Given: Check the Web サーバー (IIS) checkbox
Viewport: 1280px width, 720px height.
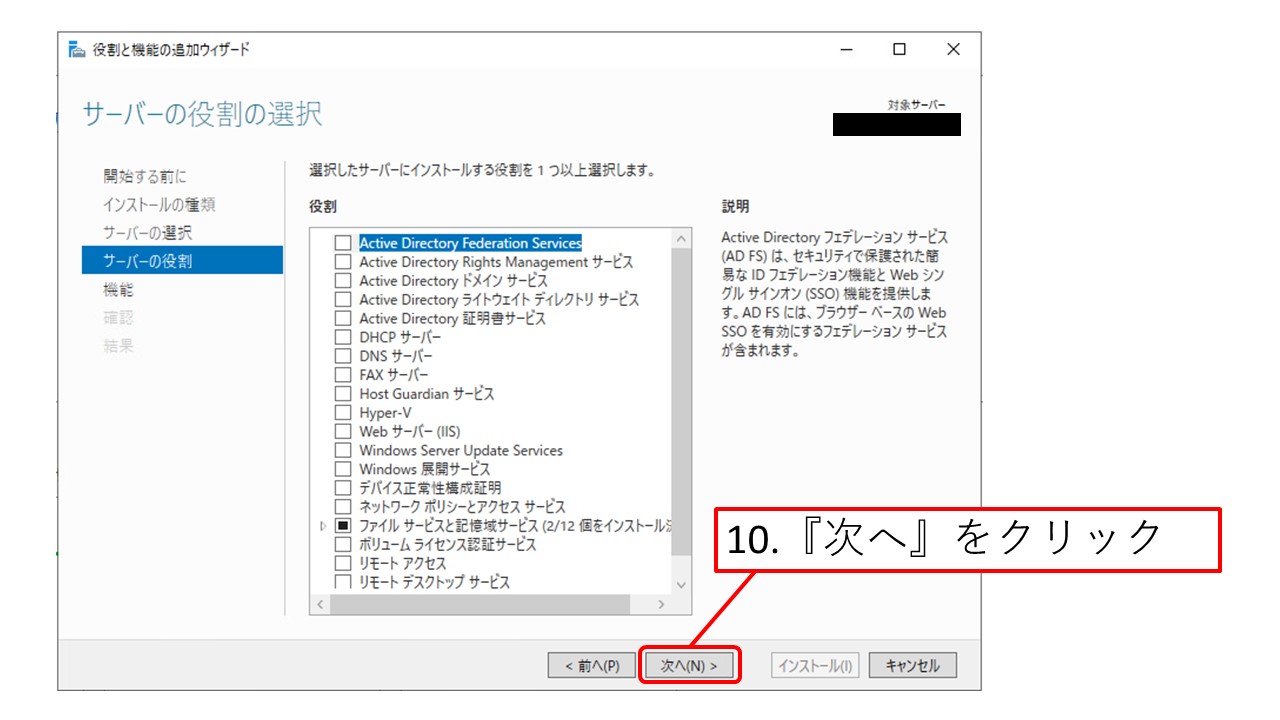Looking at the screenshot, I should tap(343, 432).
